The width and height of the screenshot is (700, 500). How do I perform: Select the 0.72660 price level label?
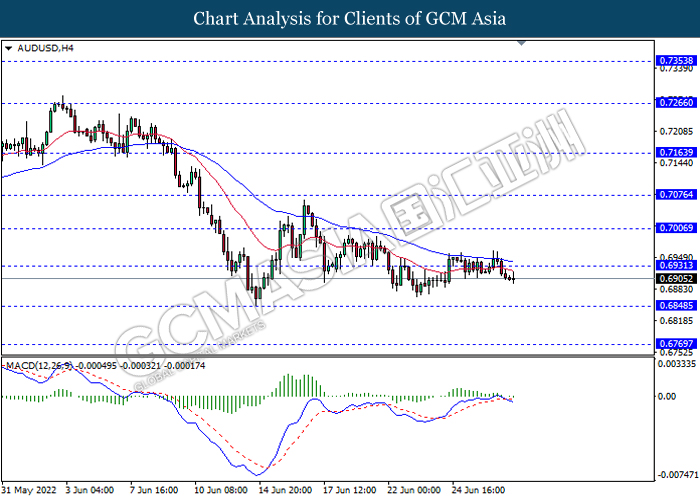pyautogui.click(x=676, y=103)
